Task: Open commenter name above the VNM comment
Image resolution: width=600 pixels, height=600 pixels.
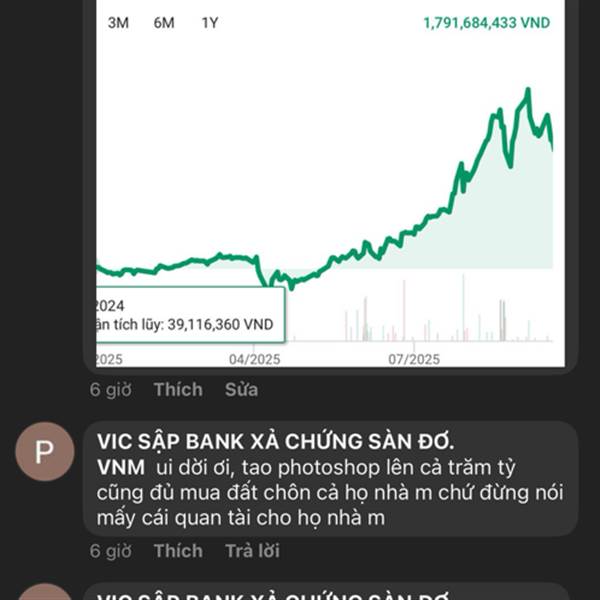Action: point(275,441)
